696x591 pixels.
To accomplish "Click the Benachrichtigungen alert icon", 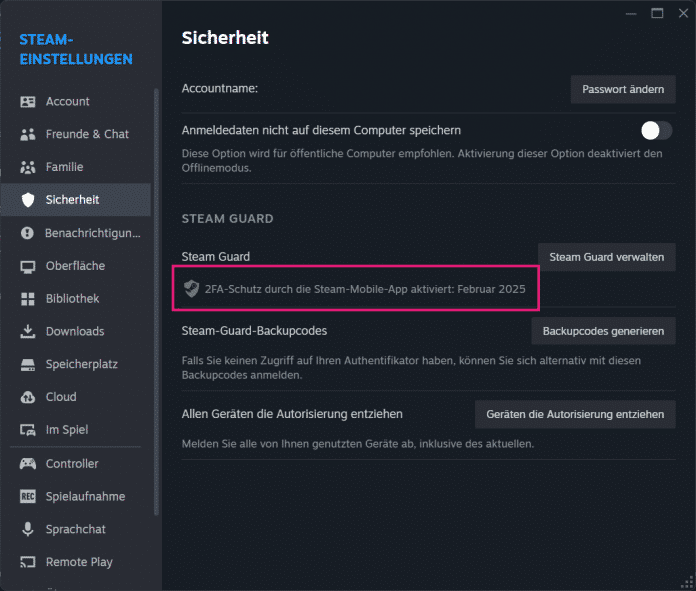I will click(x=28, y=233).
